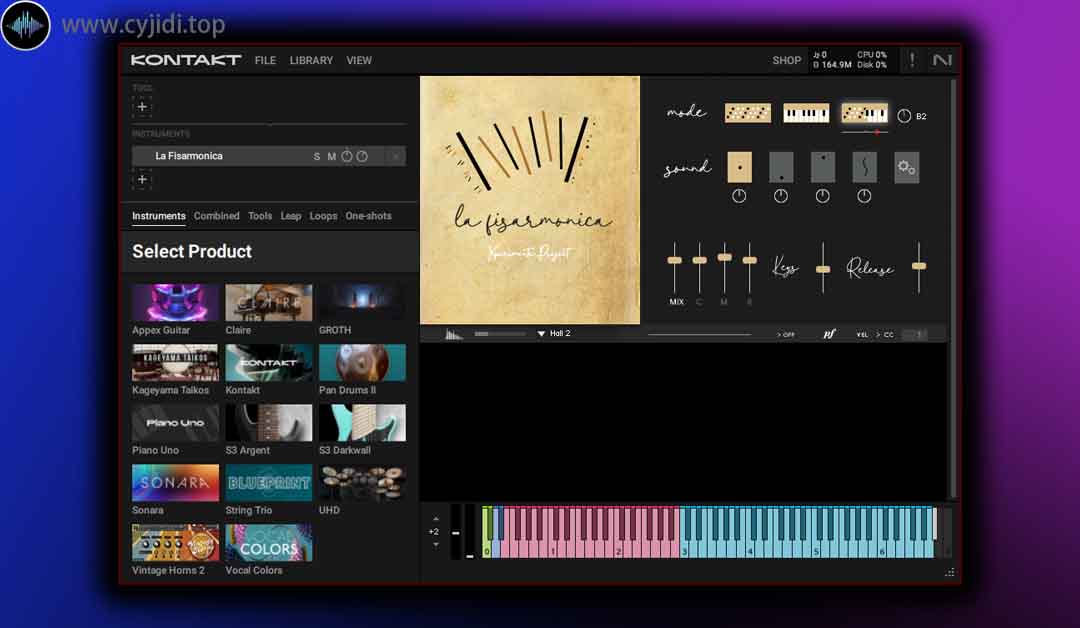Click the add tool plus icon
The width and height of the screenshot is (1080, 628).
pyautogui.click(x=142, y=107)
